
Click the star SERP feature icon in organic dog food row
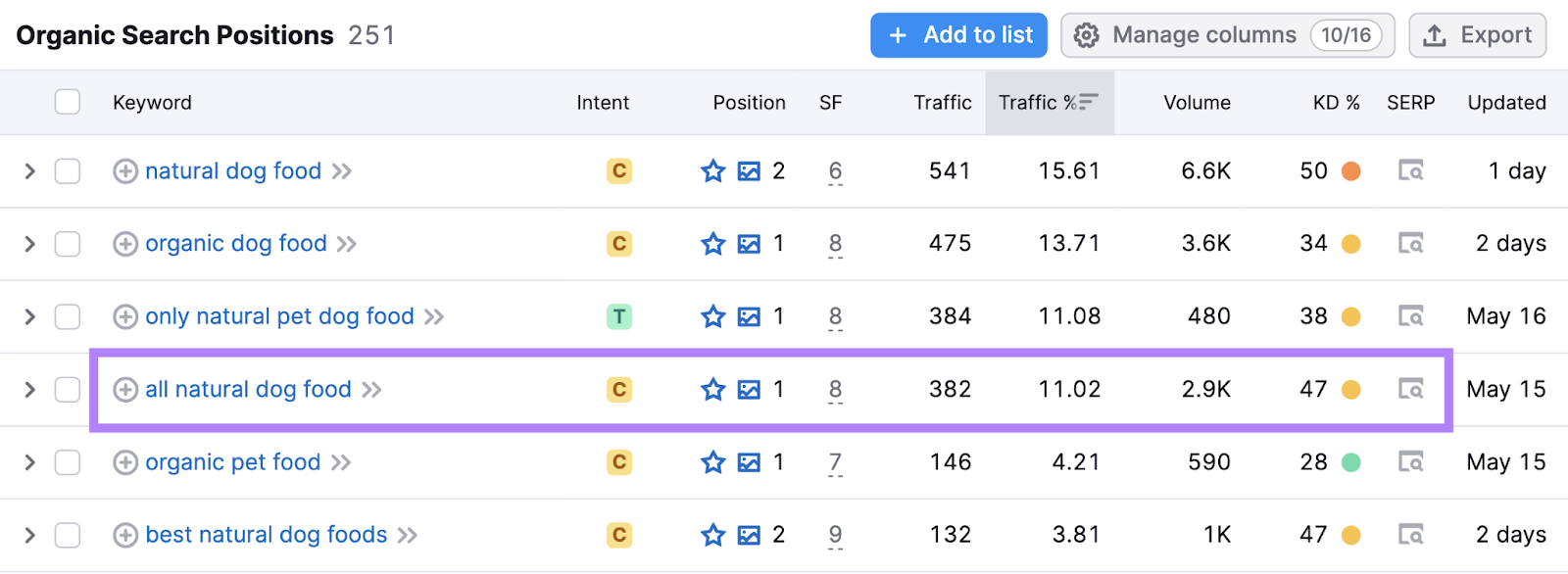tap(713, 244)
